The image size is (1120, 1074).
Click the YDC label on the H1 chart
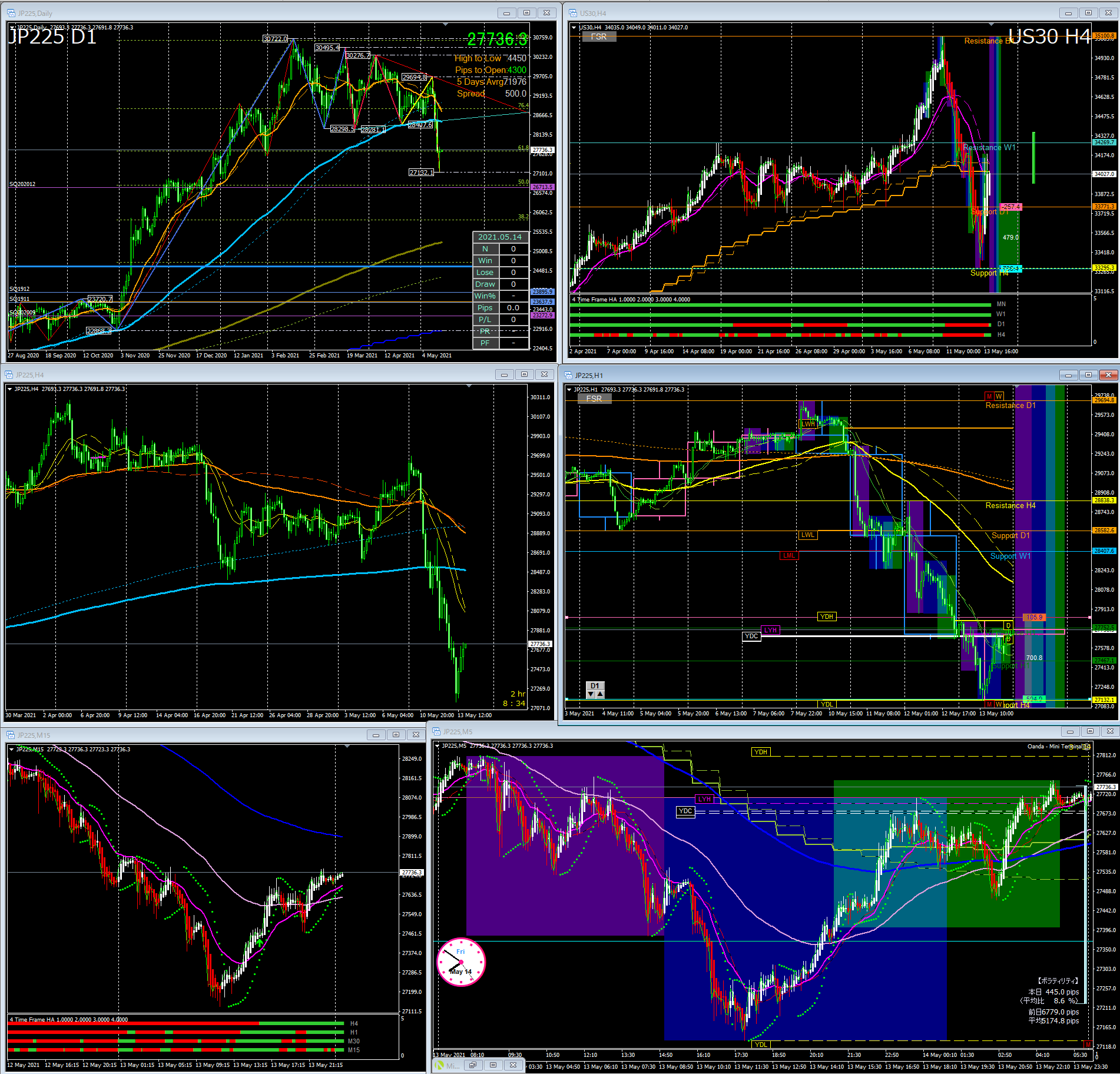point(751,636)
